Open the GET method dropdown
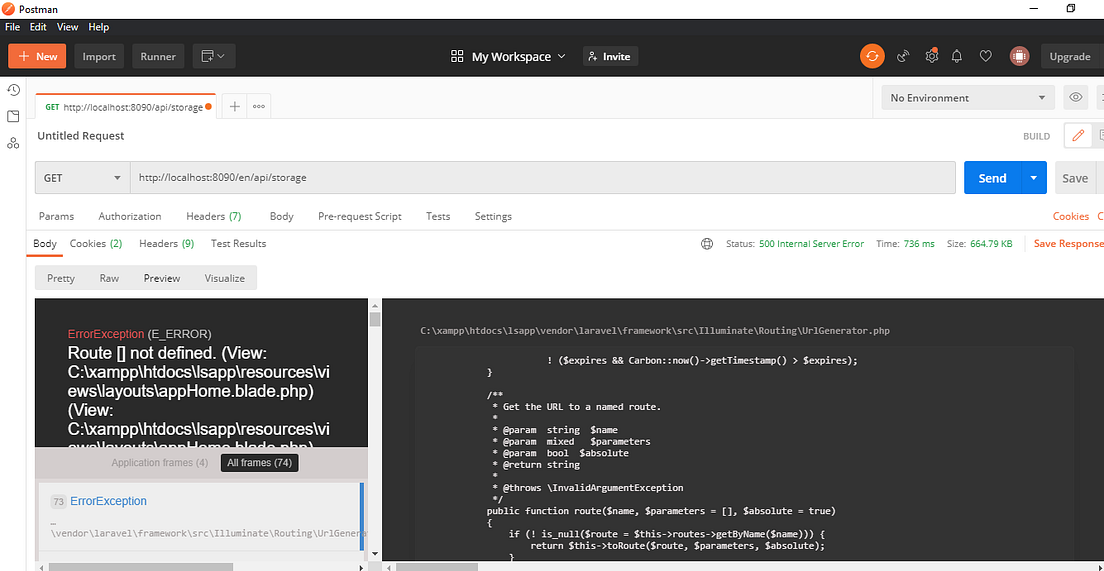 [x=82, y=178]
